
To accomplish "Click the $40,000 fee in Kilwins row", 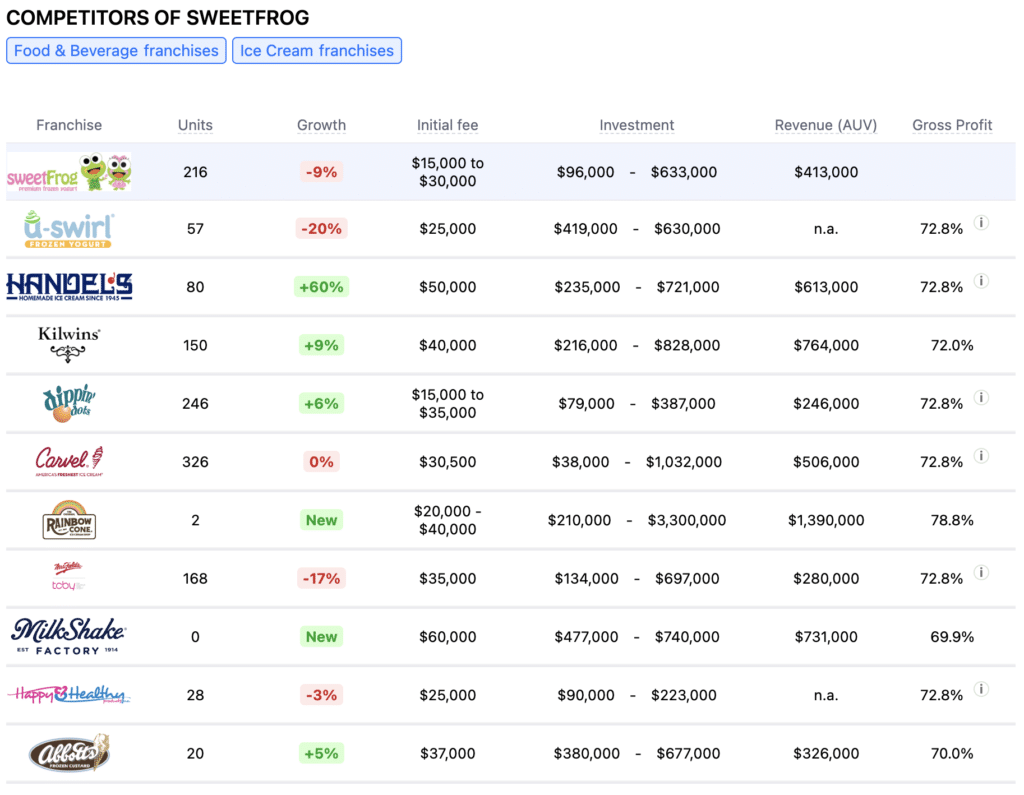I will point(447,345).
